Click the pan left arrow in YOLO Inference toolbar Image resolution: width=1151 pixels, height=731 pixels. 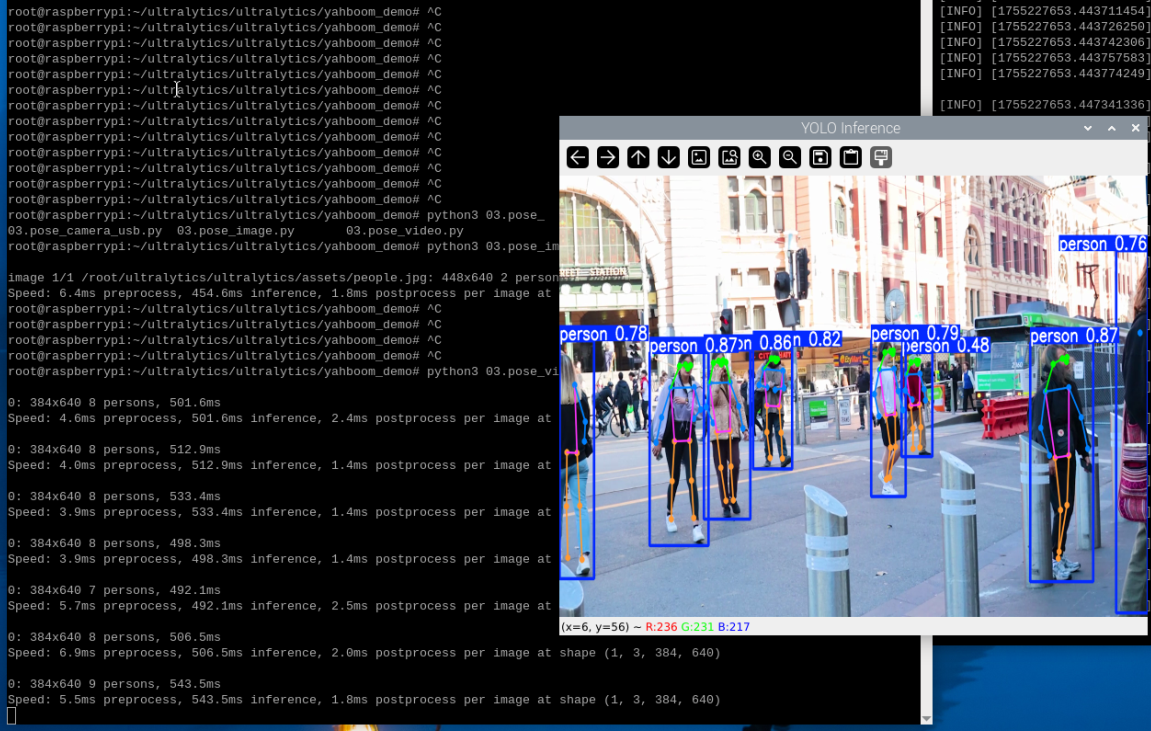(x=578, y=157)
